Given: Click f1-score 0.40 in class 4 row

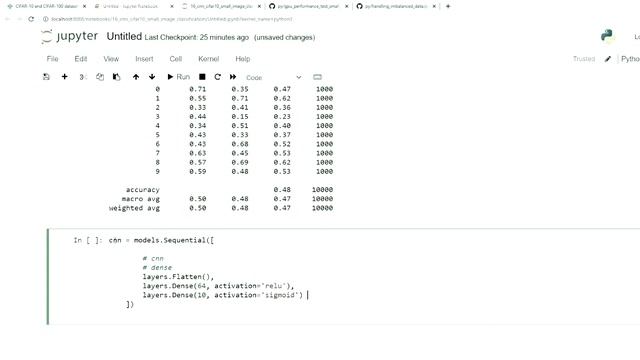Looking at the screenshot, I should [x=282, y=126].
